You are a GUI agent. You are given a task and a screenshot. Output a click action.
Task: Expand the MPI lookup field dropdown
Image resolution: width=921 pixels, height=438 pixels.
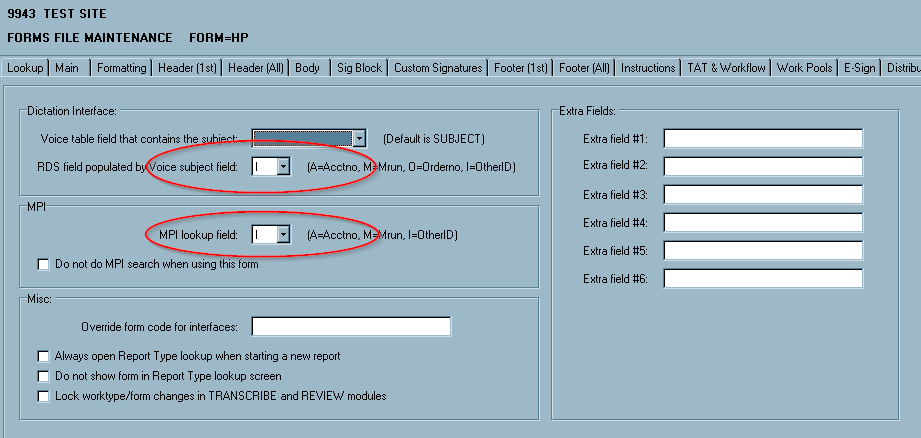tap(283, 234)
